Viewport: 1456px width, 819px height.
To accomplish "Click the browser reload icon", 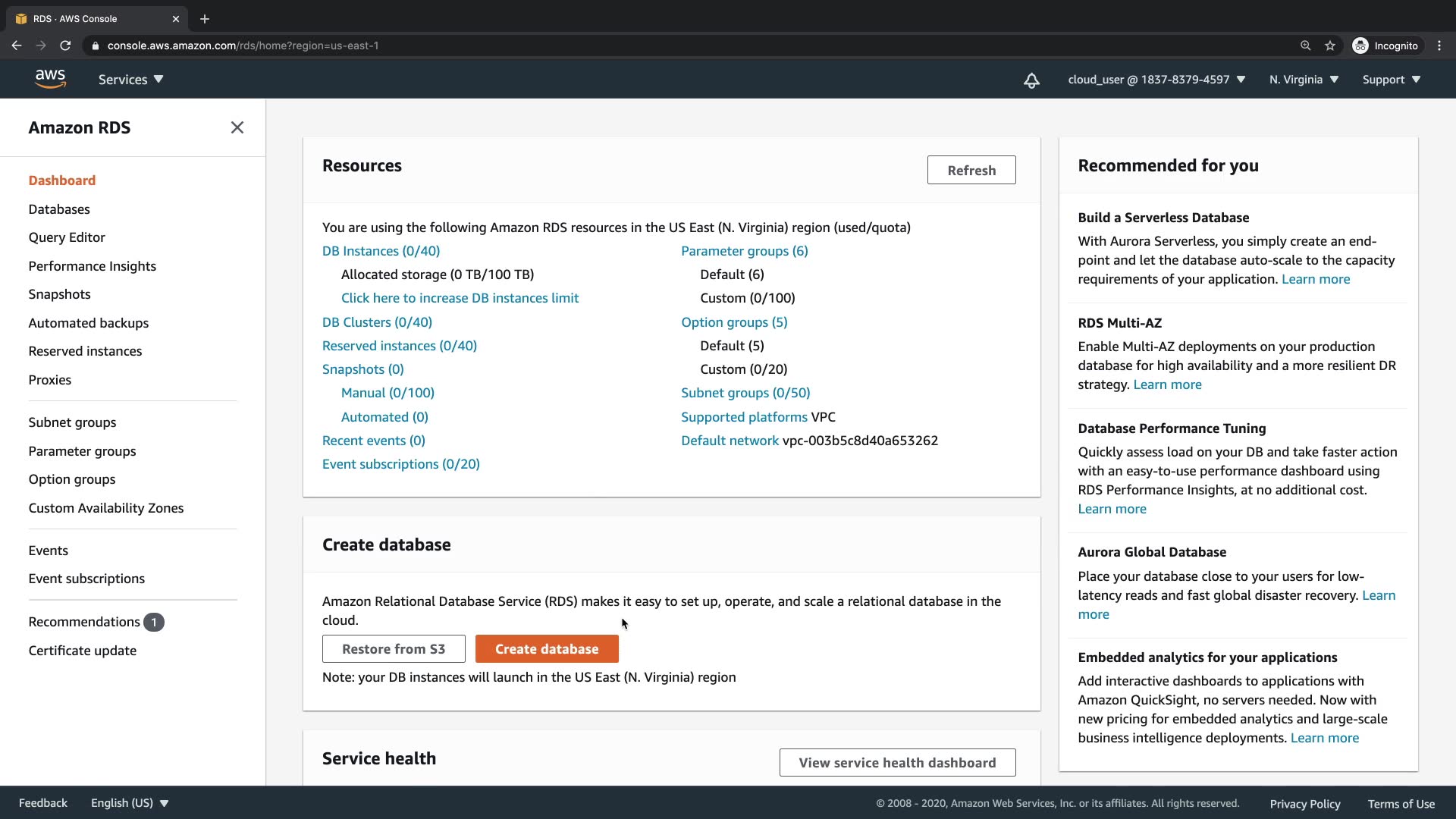I will (x=65, y=45).
